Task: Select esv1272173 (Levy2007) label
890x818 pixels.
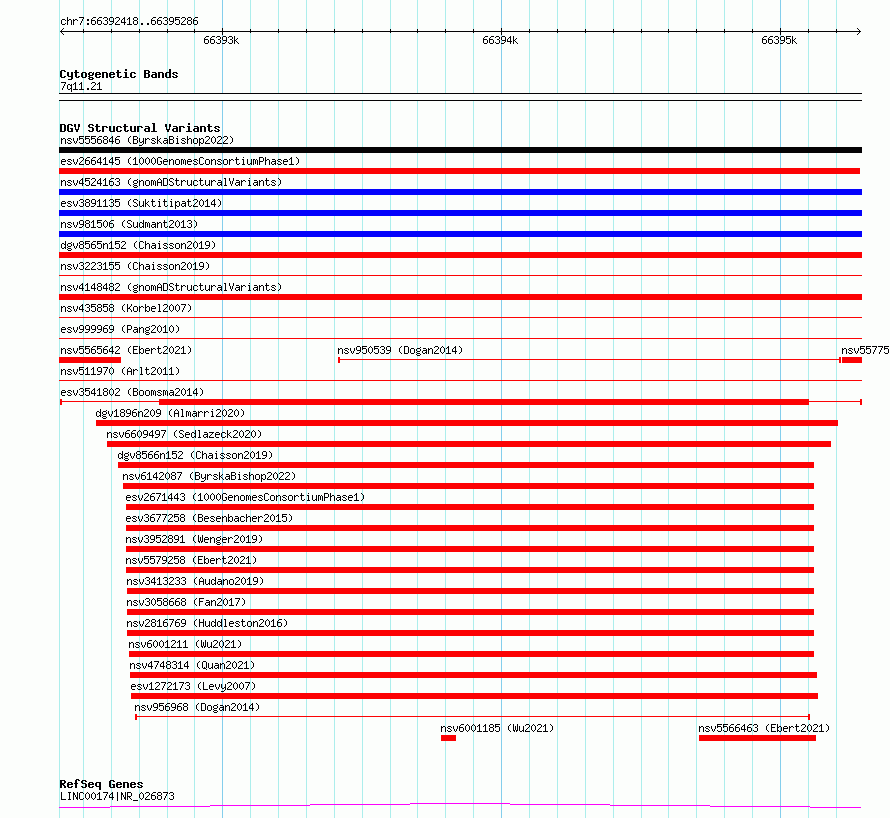Action: point(193,686)
